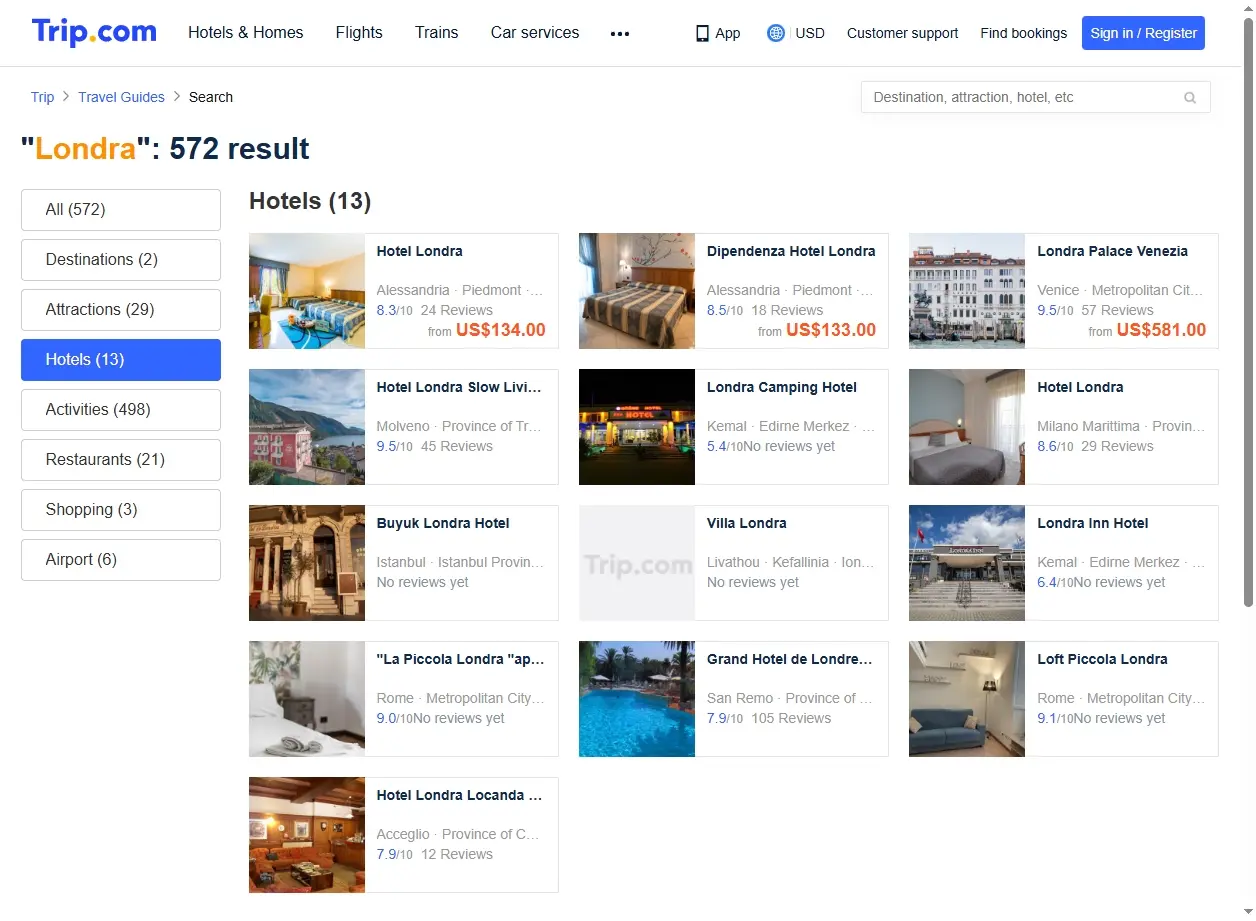Click the App phone icon
The image size is (1256, 921).
[702, 33]
